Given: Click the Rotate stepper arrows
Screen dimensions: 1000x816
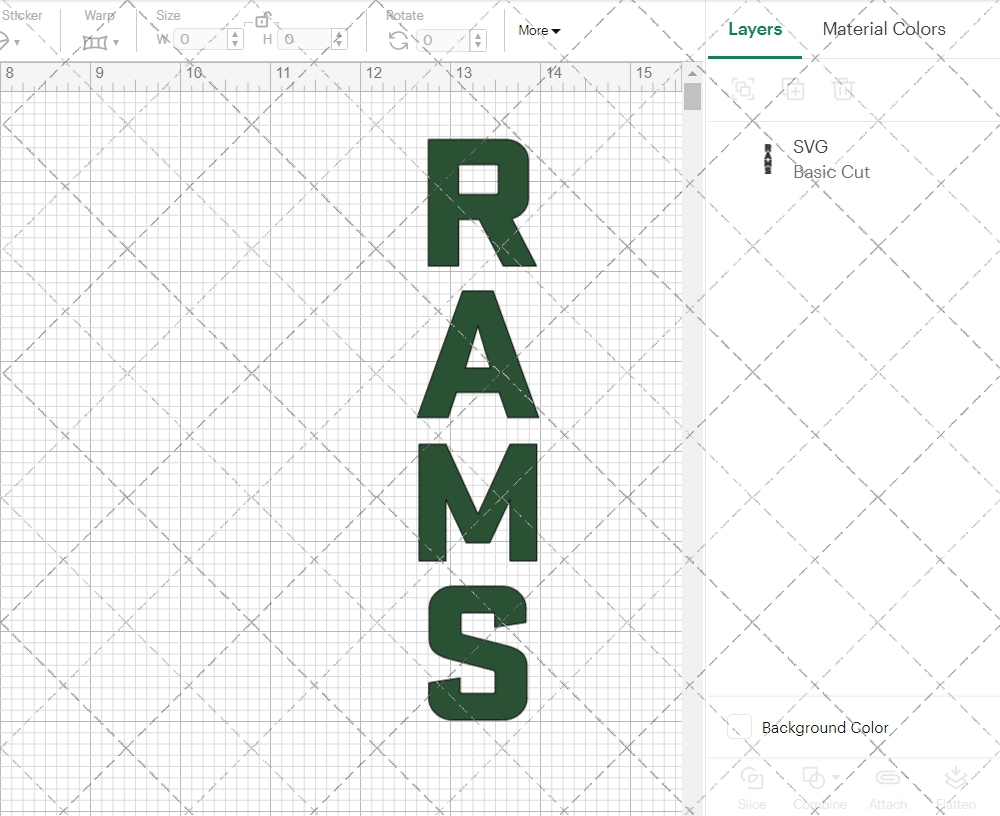Looking at the screenshot, I should [x=478, y=40].
